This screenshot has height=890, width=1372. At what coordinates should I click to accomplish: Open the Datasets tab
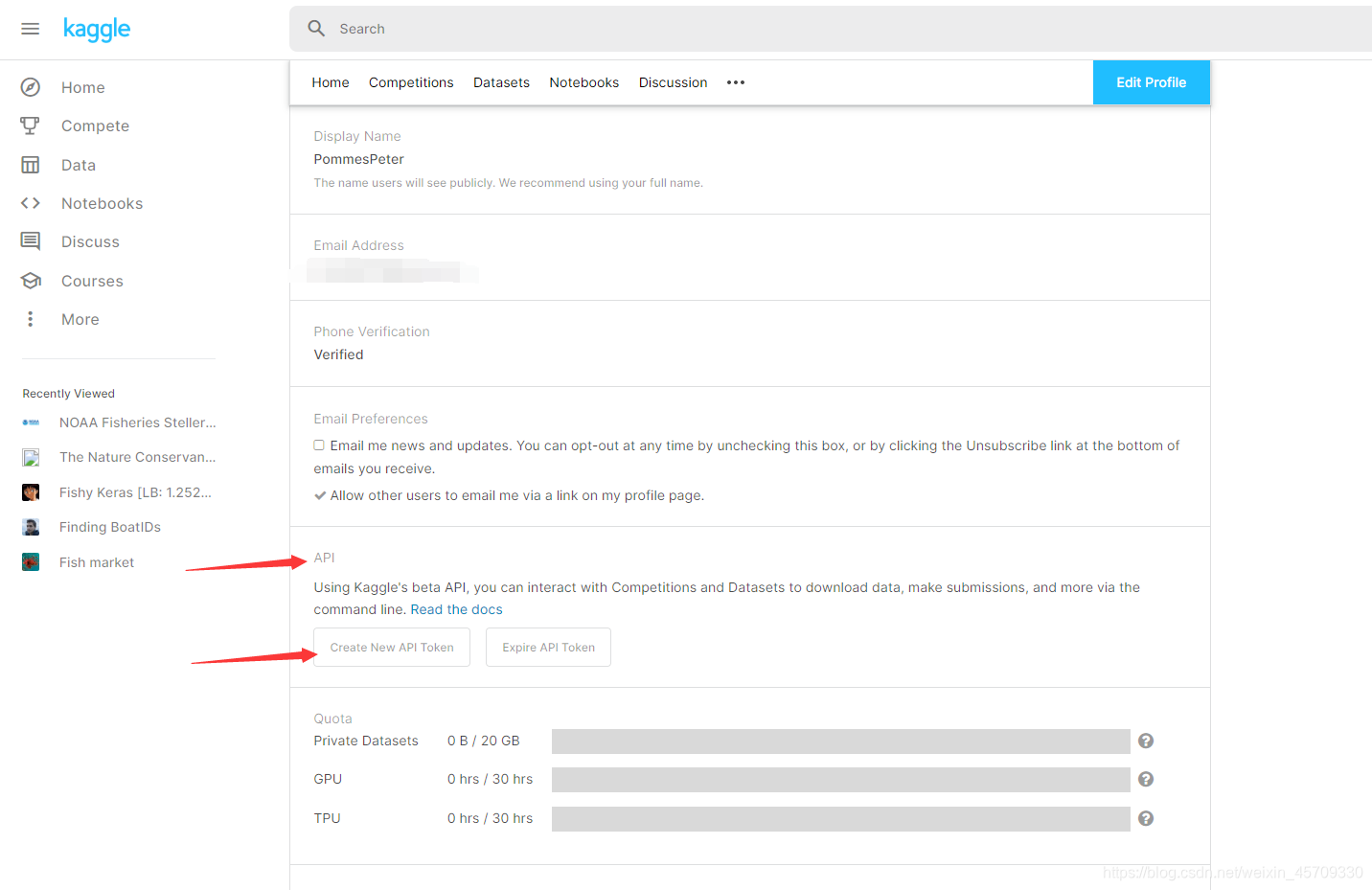[x=501, y=82]
